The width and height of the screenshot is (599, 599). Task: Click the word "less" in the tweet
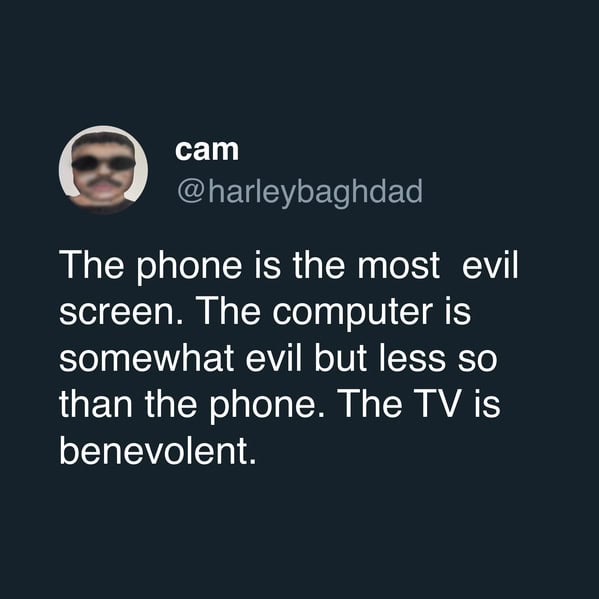(412, 358)
